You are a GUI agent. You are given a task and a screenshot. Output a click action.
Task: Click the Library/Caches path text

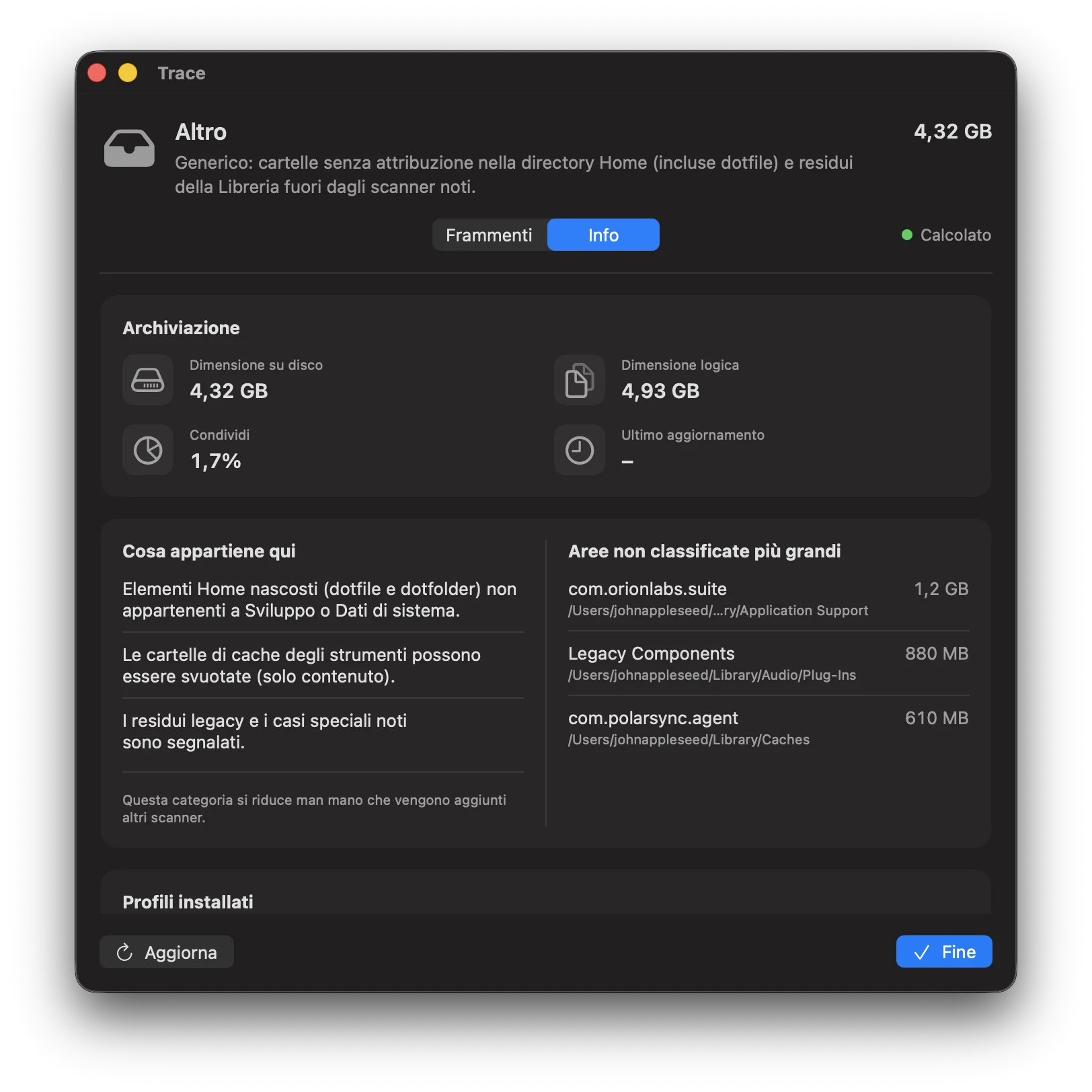coord(689,740)
